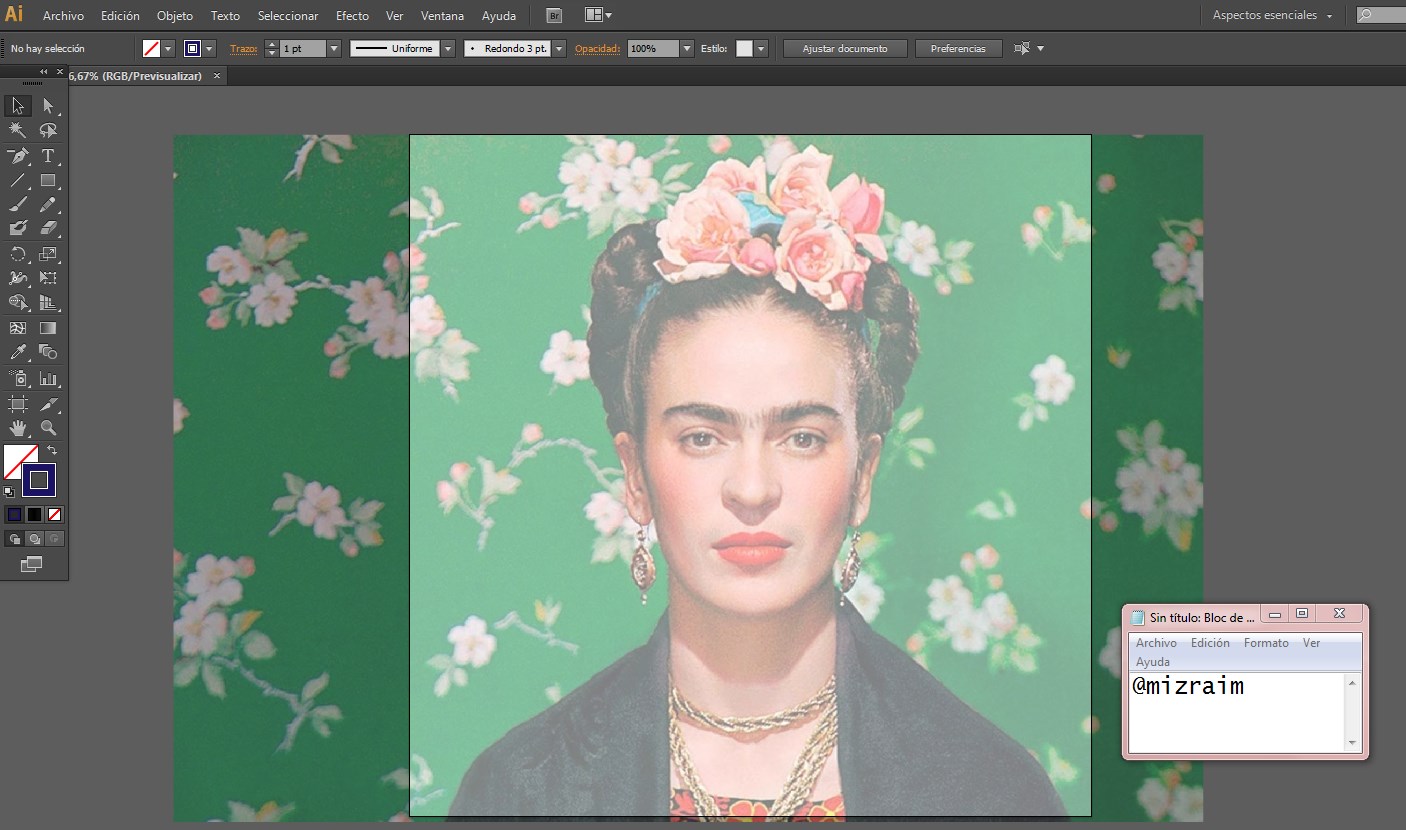The height and width of the screenshot is (830, 1406).
Task: Open the Objeto menu
Action: (x=175, y=16)
